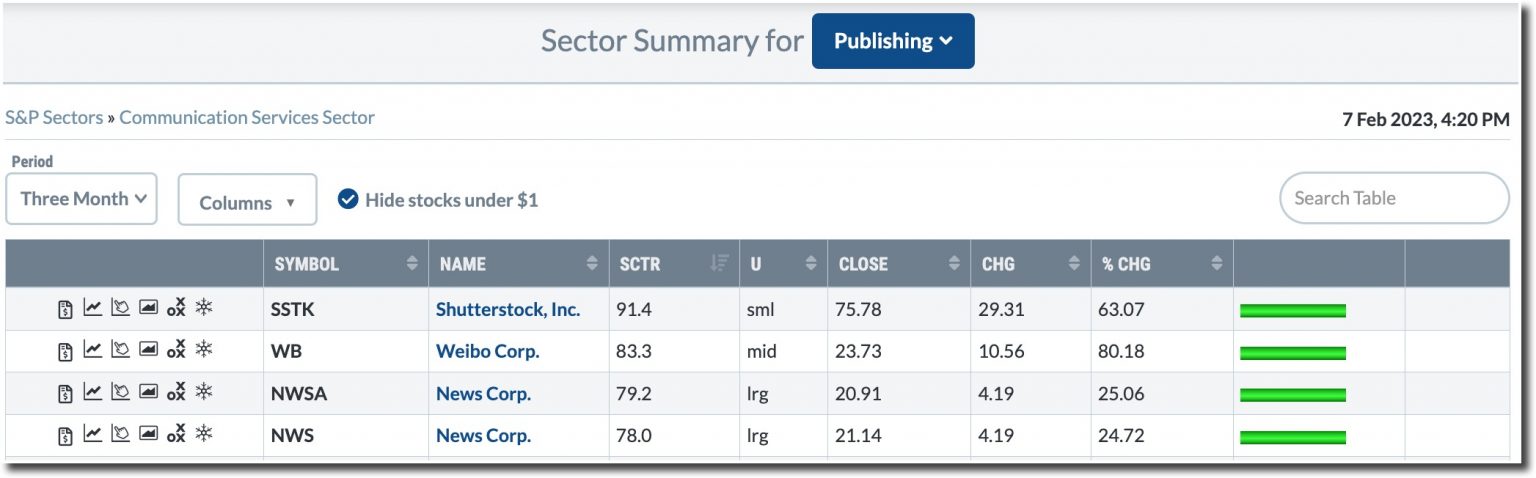Go to S&P Sectors breadcrumb link
Image resolution: width=1536 pixels, height=478 pixels.
pyautogui.click(x=54, y=117)
